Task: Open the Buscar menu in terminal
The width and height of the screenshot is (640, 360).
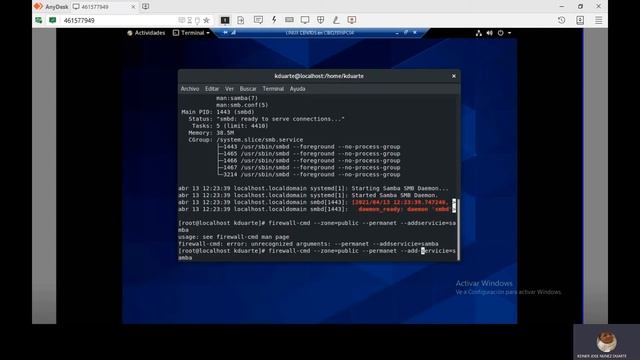Action: pyautogui.click(x=248, y=89)
